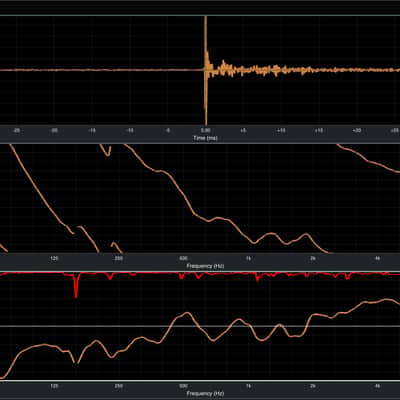Click the 4k tick on phase frequency axis
Screen dimensions: 400x400
[x=377, y=258]
